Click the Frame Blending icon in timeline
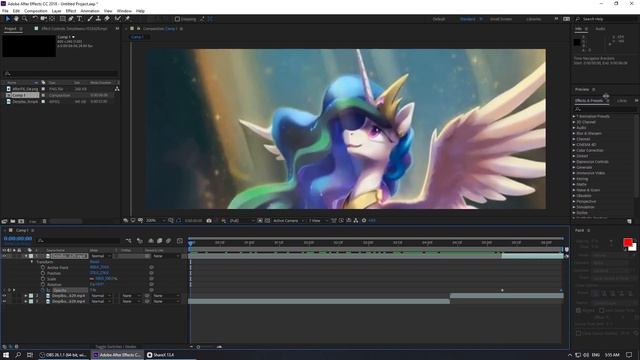 (160, 241)
